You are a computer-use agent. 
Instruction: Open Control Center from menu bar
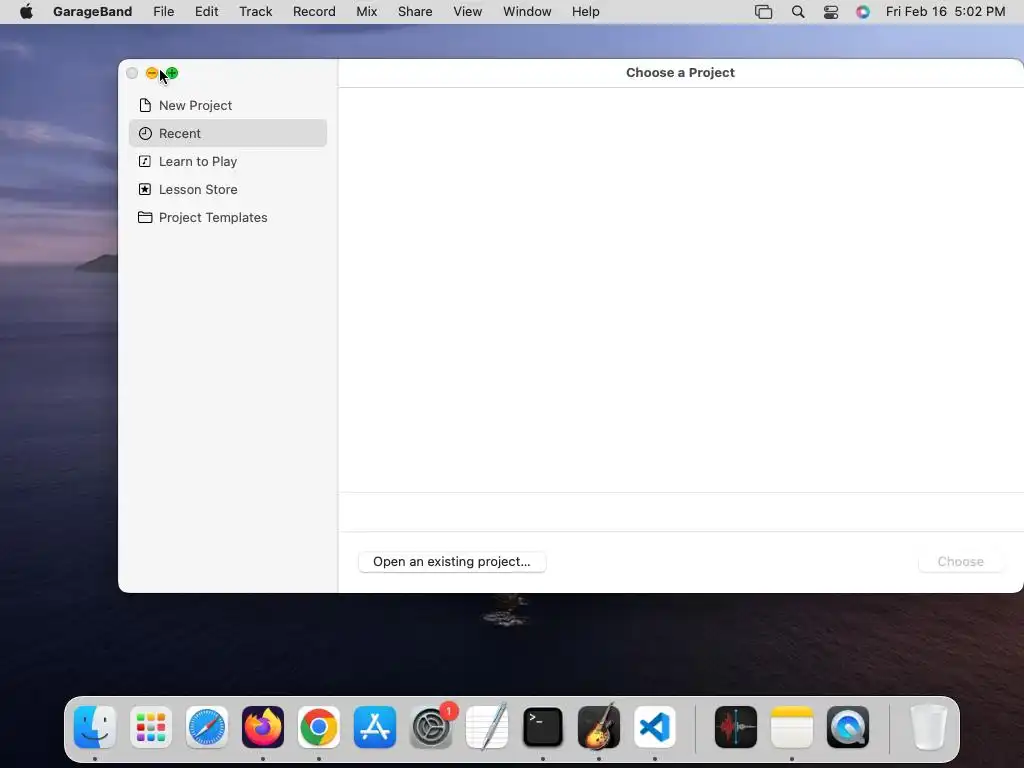click(831, 12)
